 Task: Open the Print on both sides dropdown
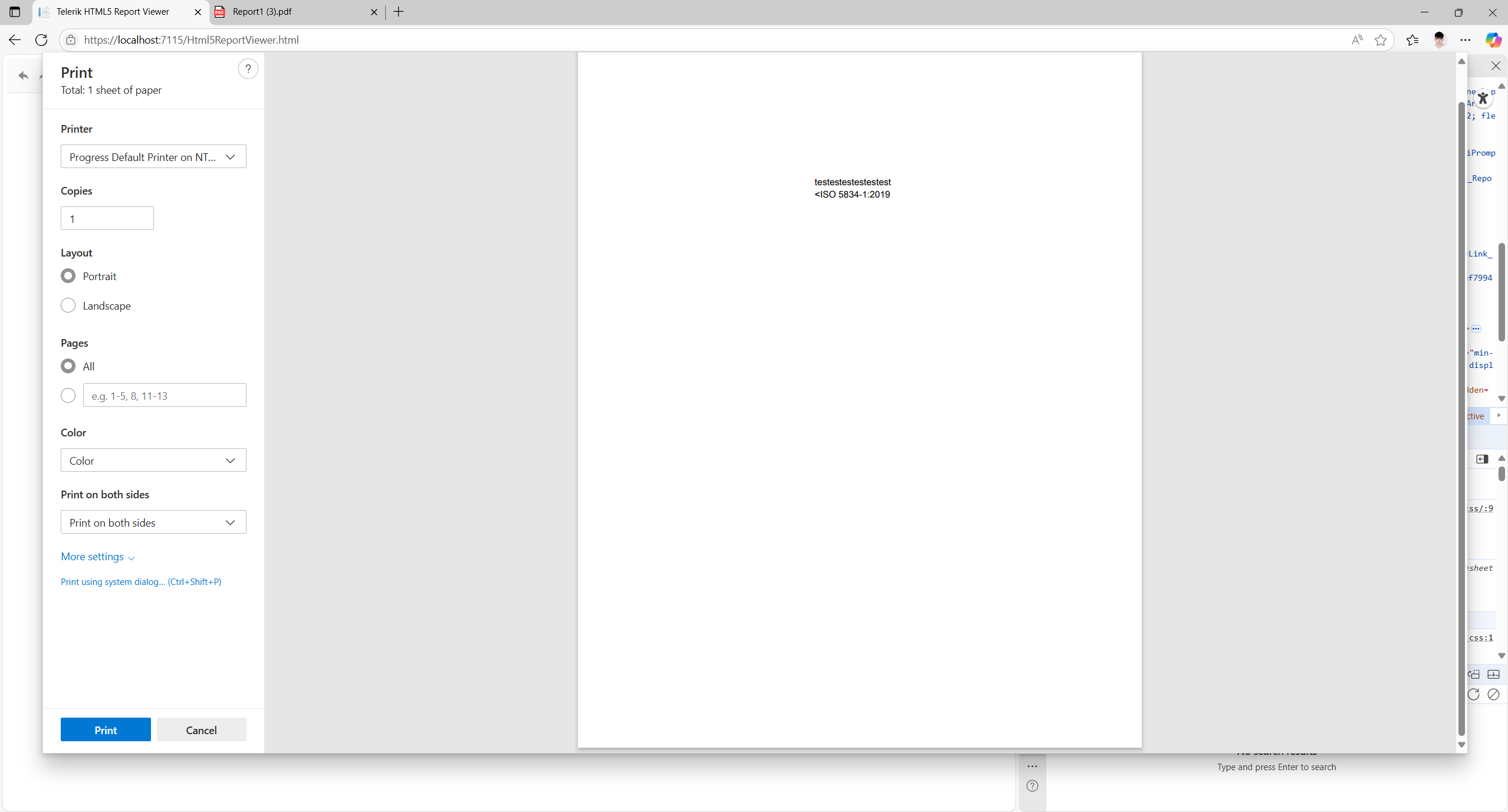[153, 522]
